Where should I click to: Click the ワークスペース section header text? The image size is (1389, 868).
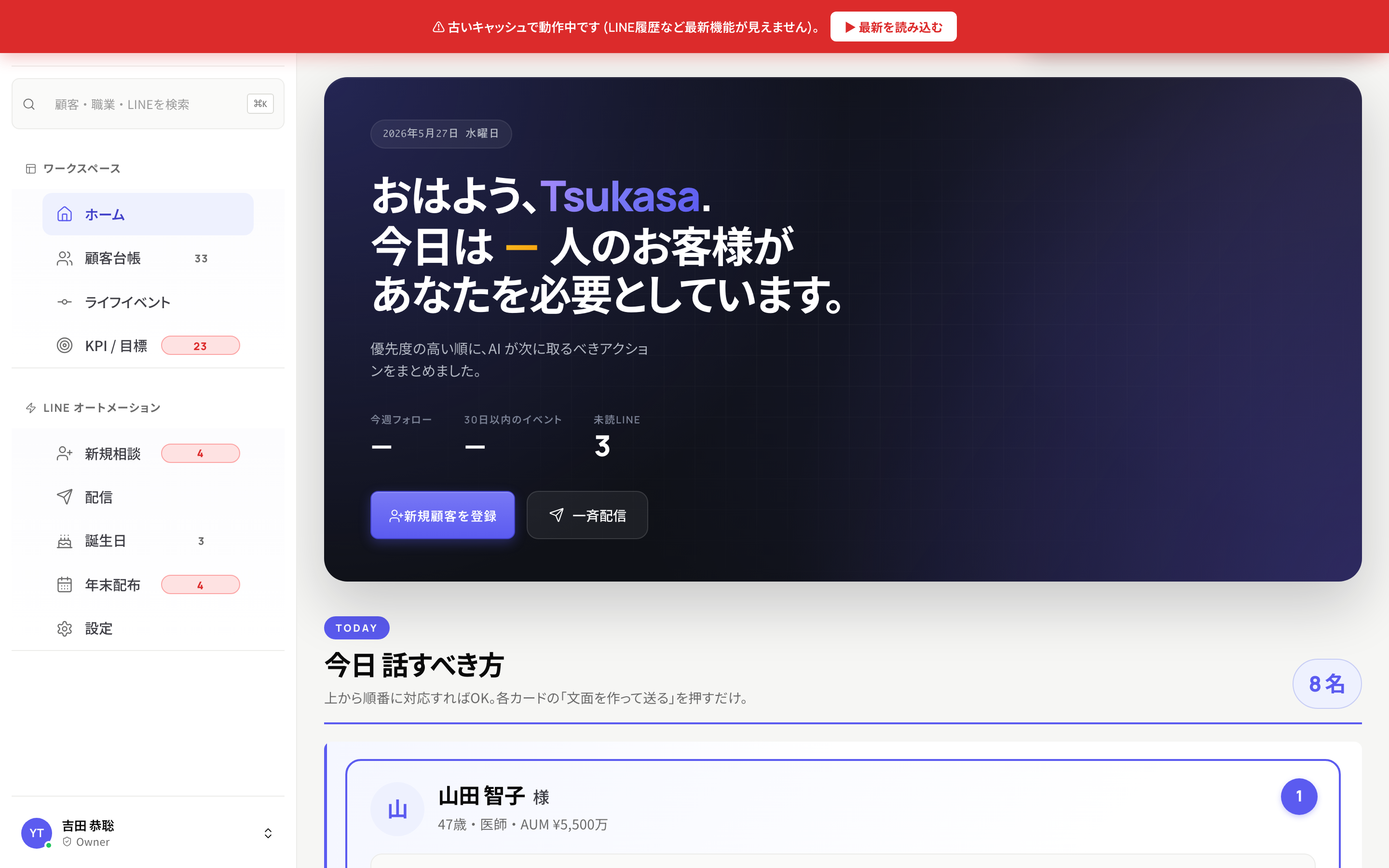tap(82, 168)
